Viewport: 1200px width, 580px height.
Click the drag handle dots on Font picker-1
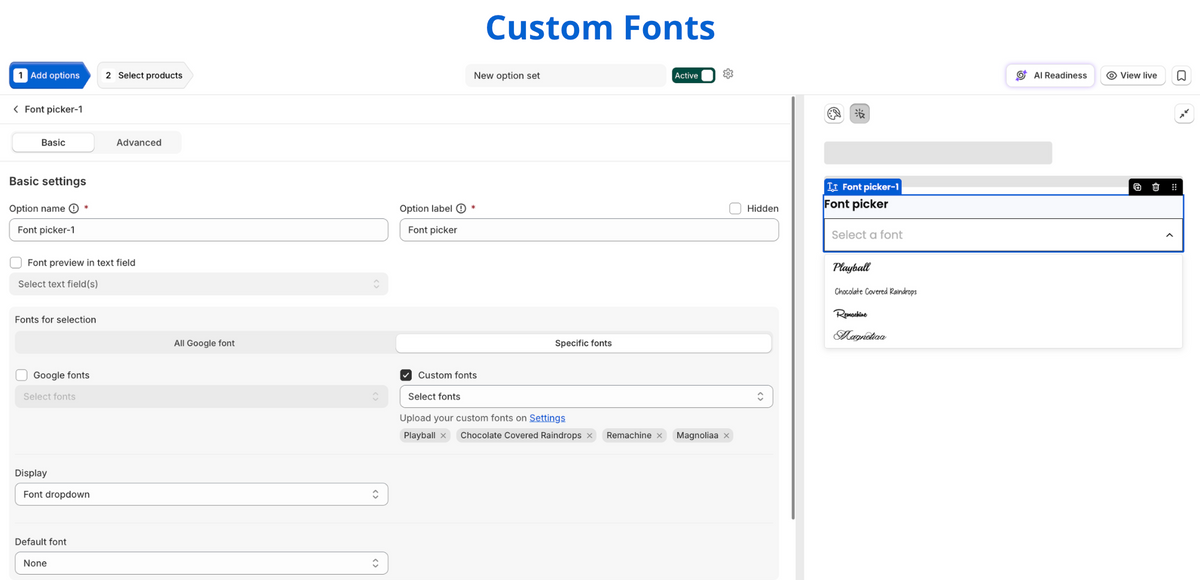pos(1174,187)
